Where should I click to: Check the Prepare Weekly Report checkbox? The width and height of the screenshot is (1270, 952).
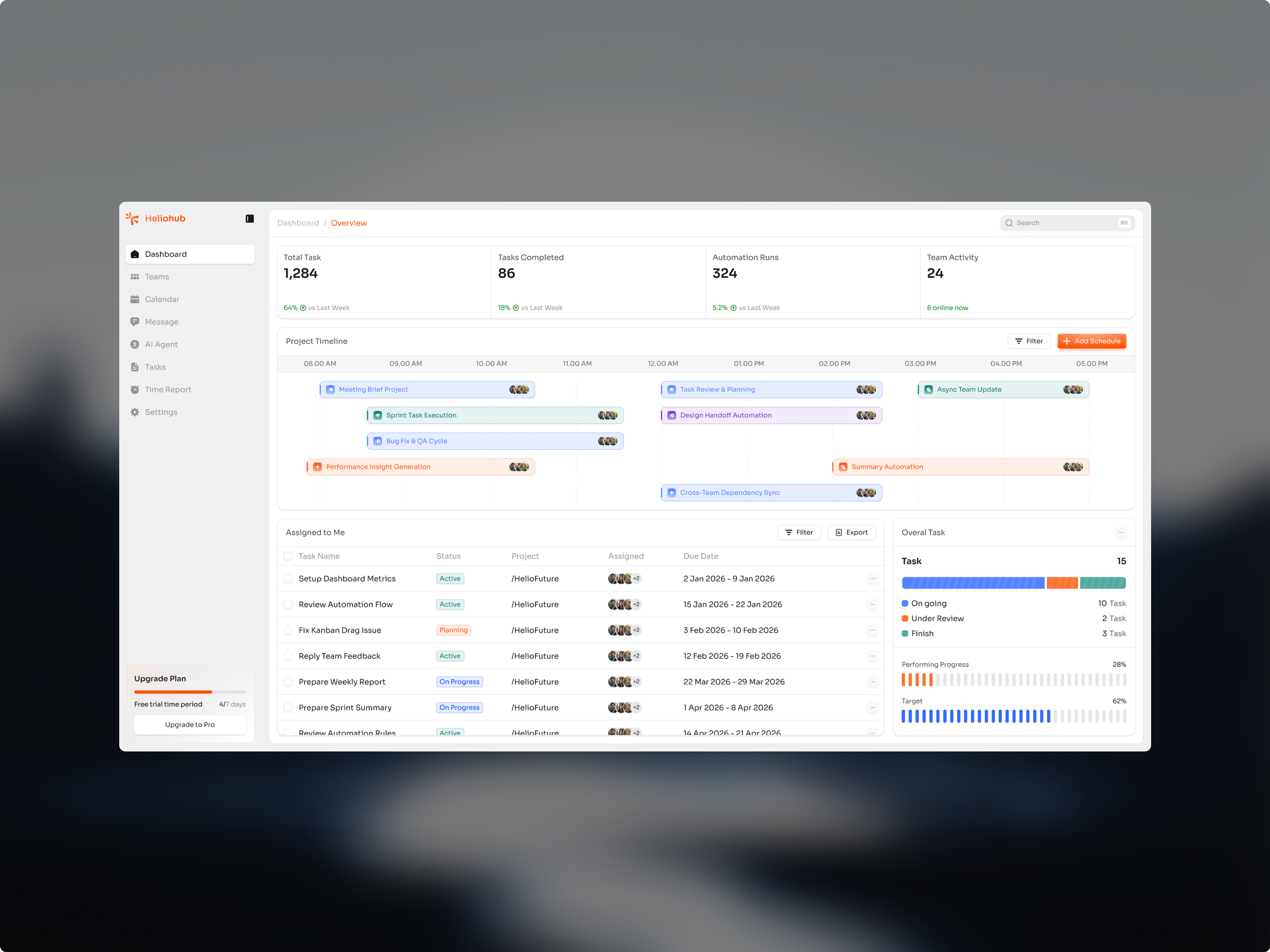click(x=288, y=682)
